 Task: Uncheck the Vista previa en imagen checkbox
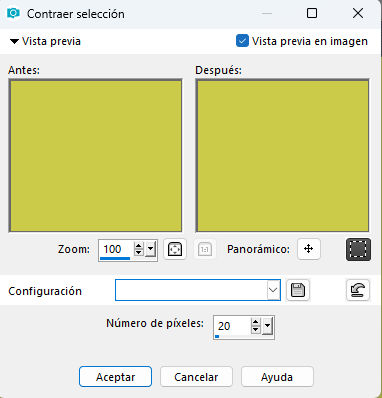[x=242, y=41]
